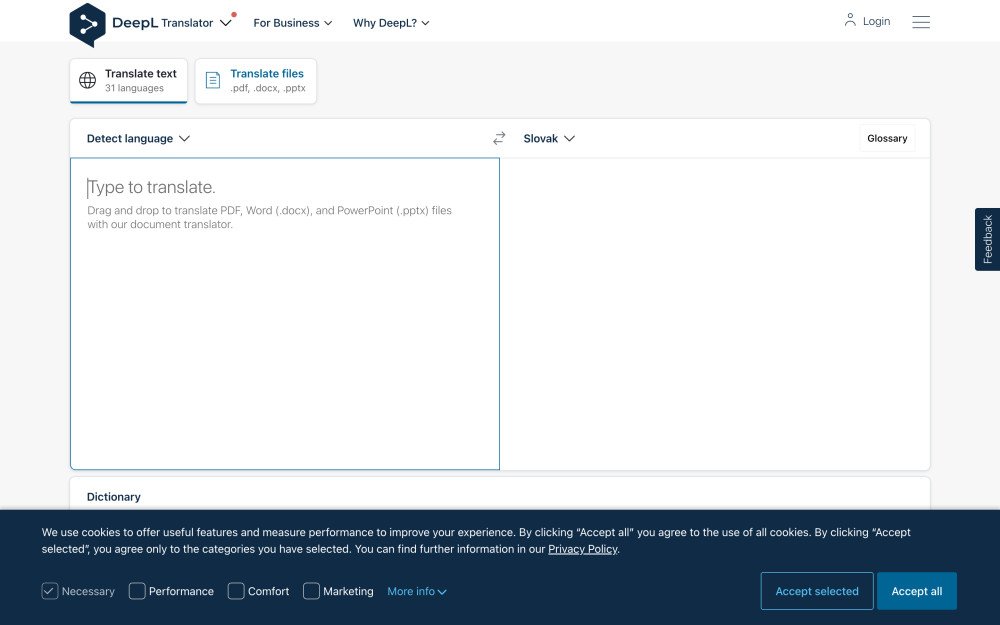The image size is (1000, 625).
Task: Click the globe icon for Translate text
Action: pos(88,81)
